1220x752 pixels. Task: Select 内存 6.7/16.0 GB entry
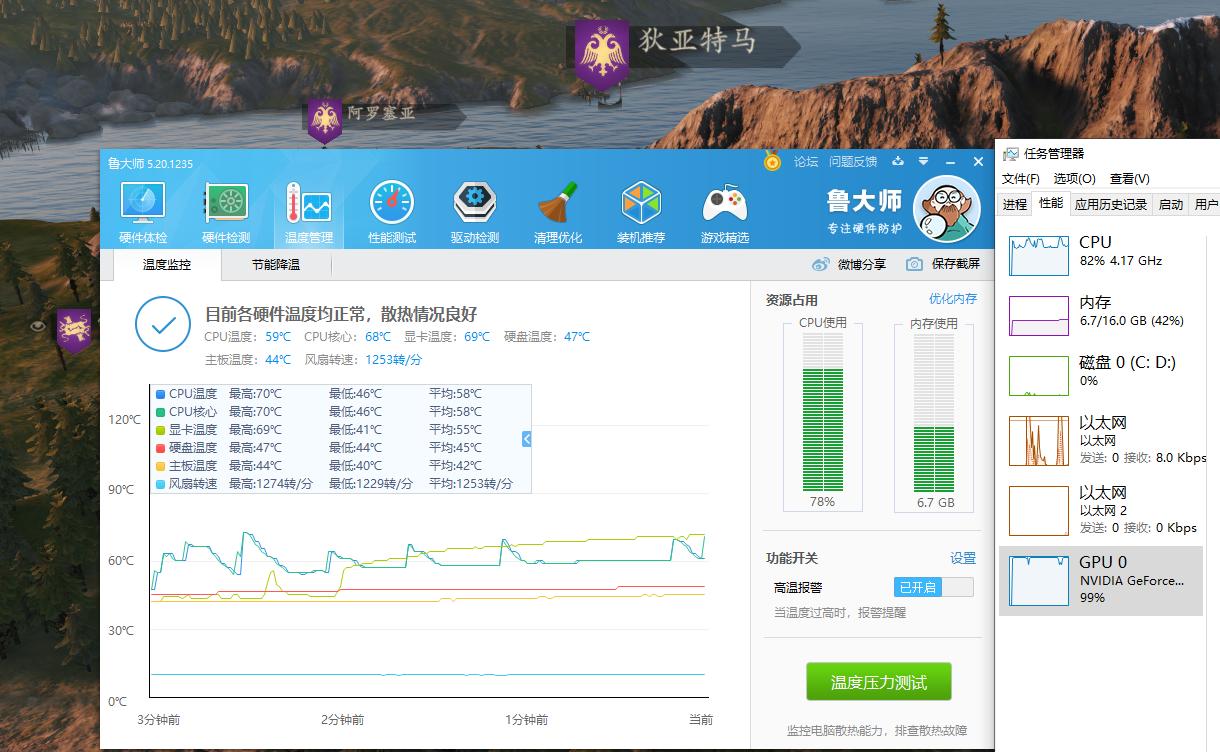point(1101,315)
